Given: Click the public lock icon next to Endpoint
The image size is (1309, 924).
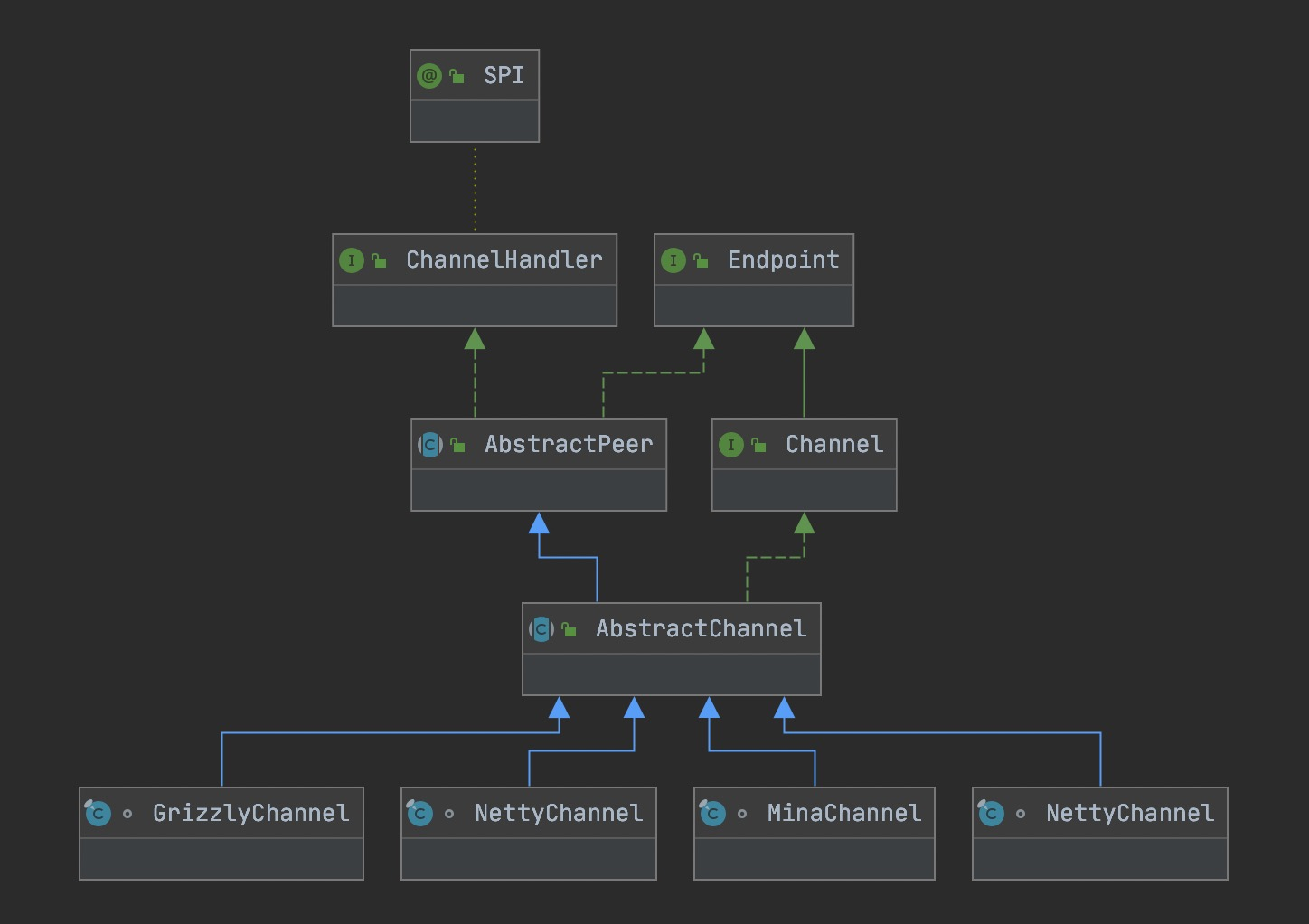Looking at the screenshot, I should point(701,261).
